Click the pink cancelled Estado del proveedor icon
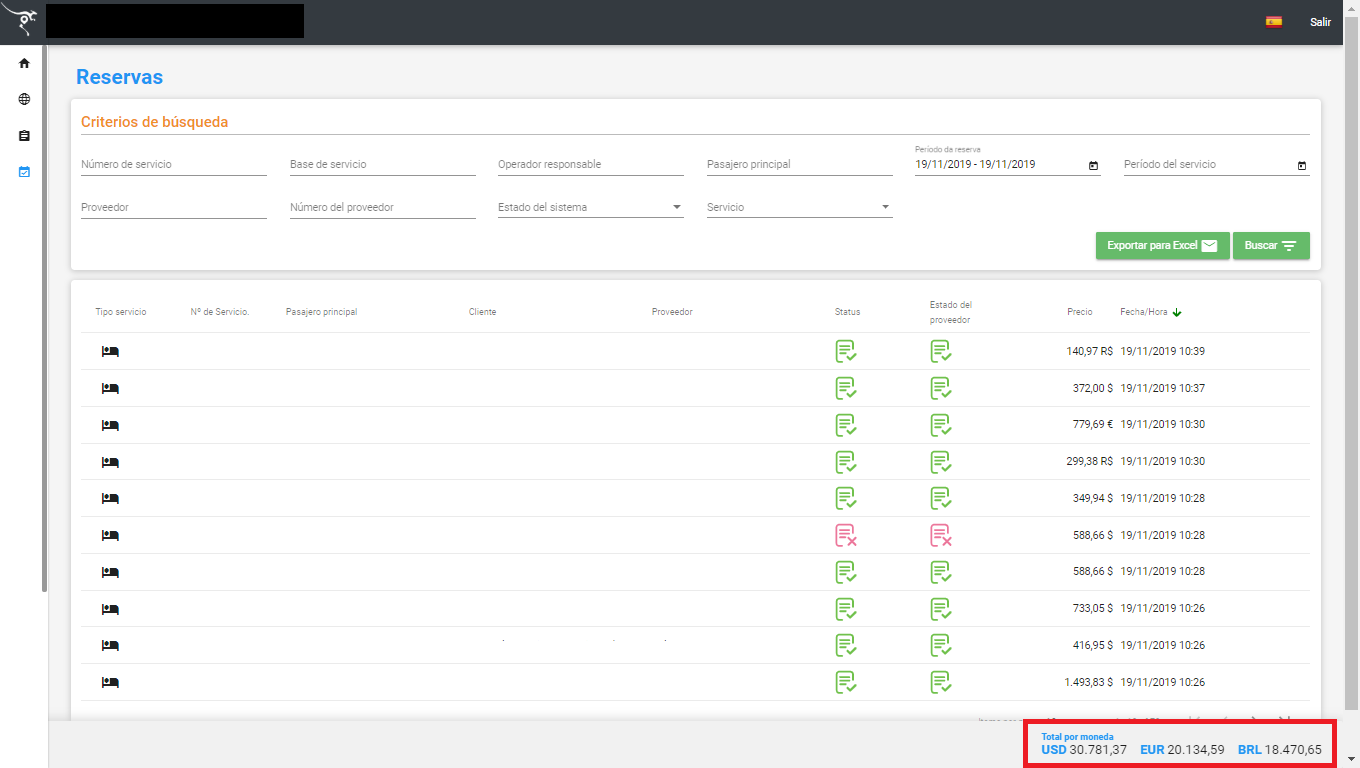Screen dimensions: 1360x768 point(941,535)
